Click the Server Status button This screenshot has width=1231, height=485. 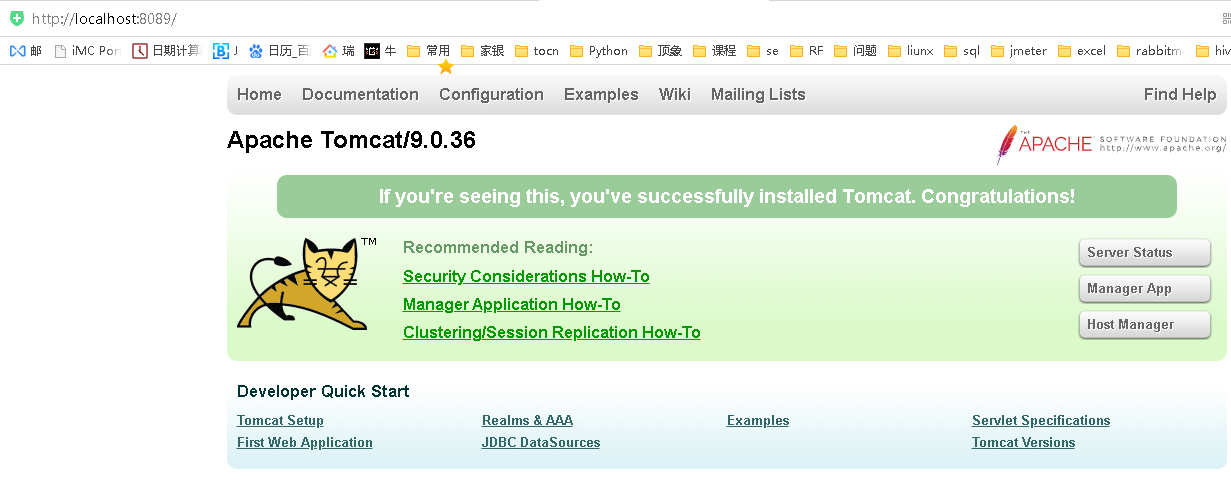click(x=1145, y=253)
